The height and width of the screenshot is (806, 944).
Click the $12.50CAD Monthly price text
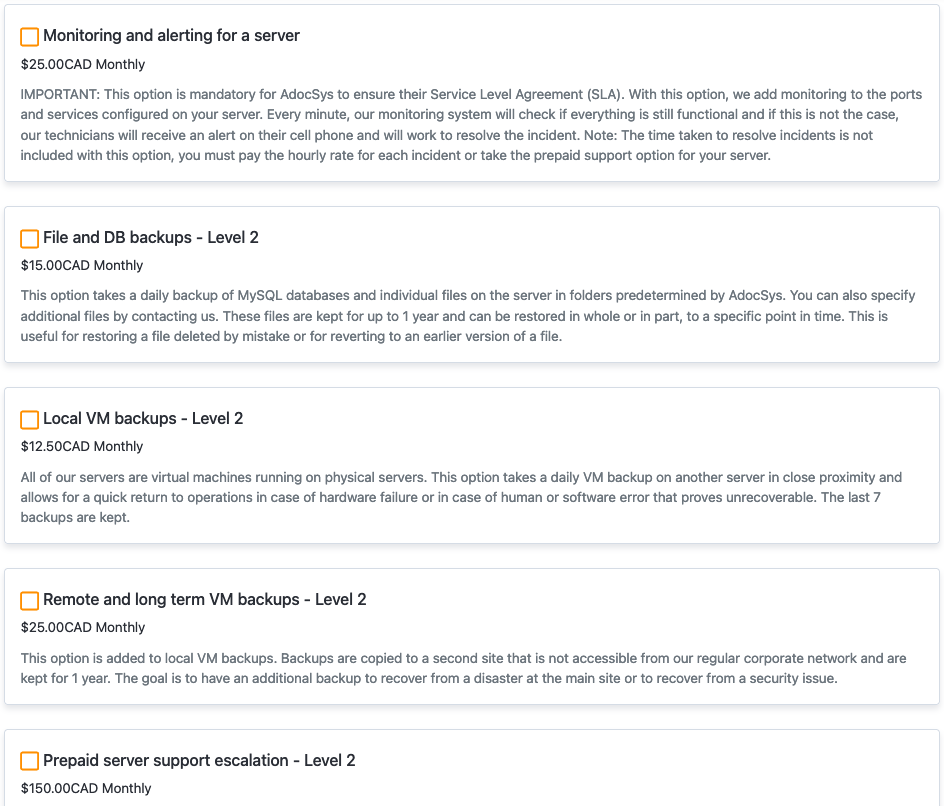(82, 447)
